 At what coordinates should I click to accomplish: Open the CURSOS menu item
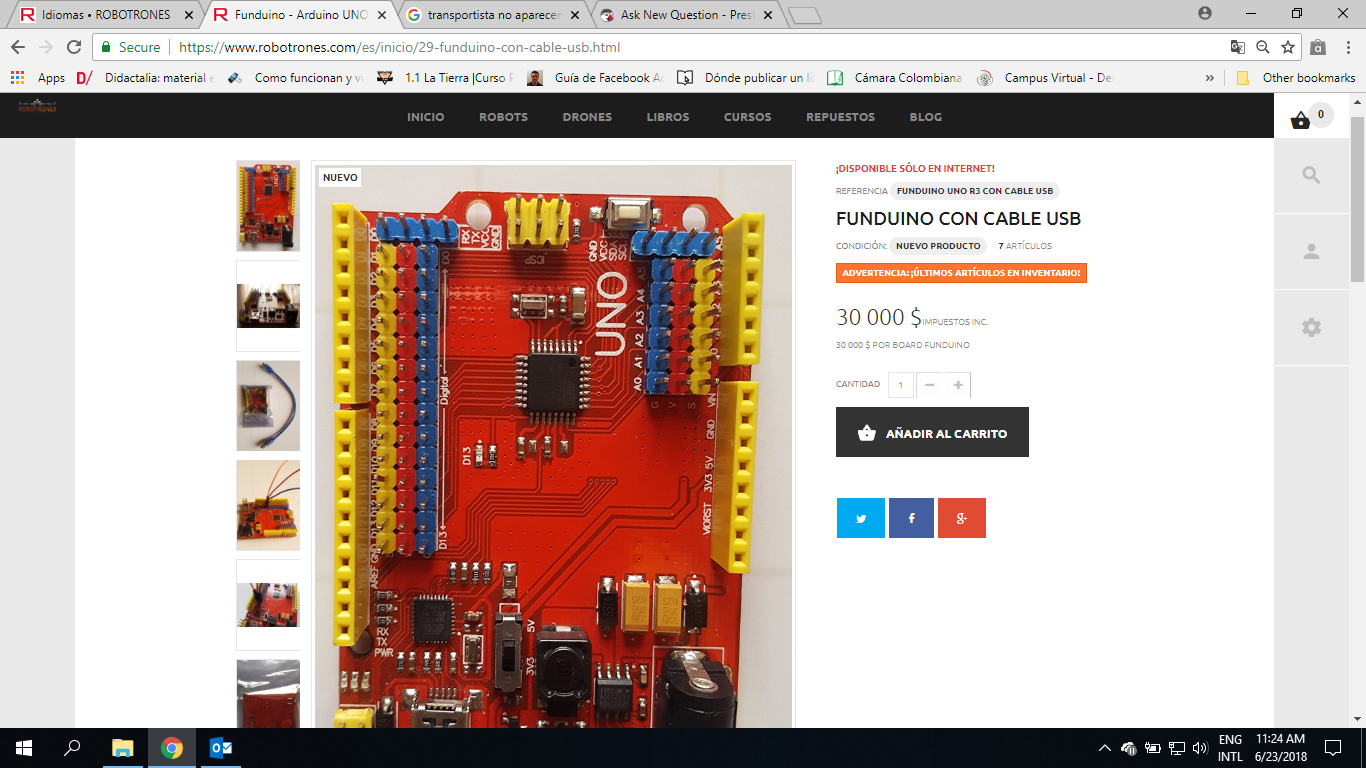pos(748,117)
